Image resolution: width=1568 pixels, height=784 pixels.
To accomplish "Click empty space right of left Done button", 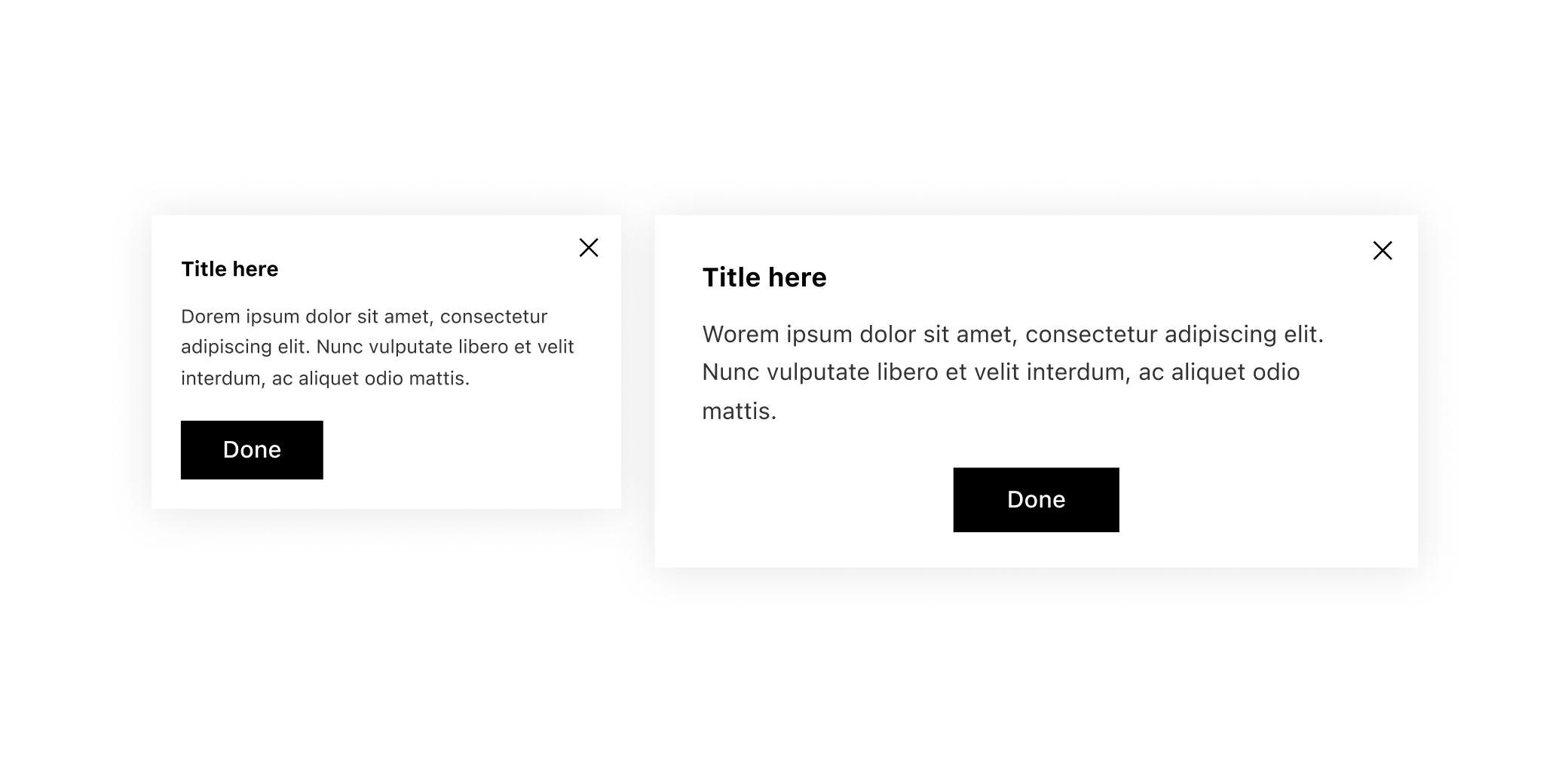I will (467, 450).
